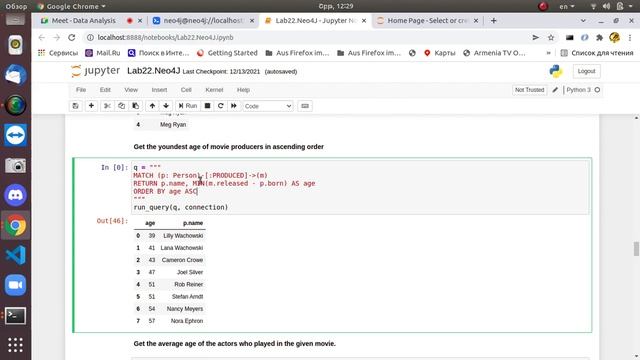Click the age column header
640x360 pixels.
click(150, 223)
